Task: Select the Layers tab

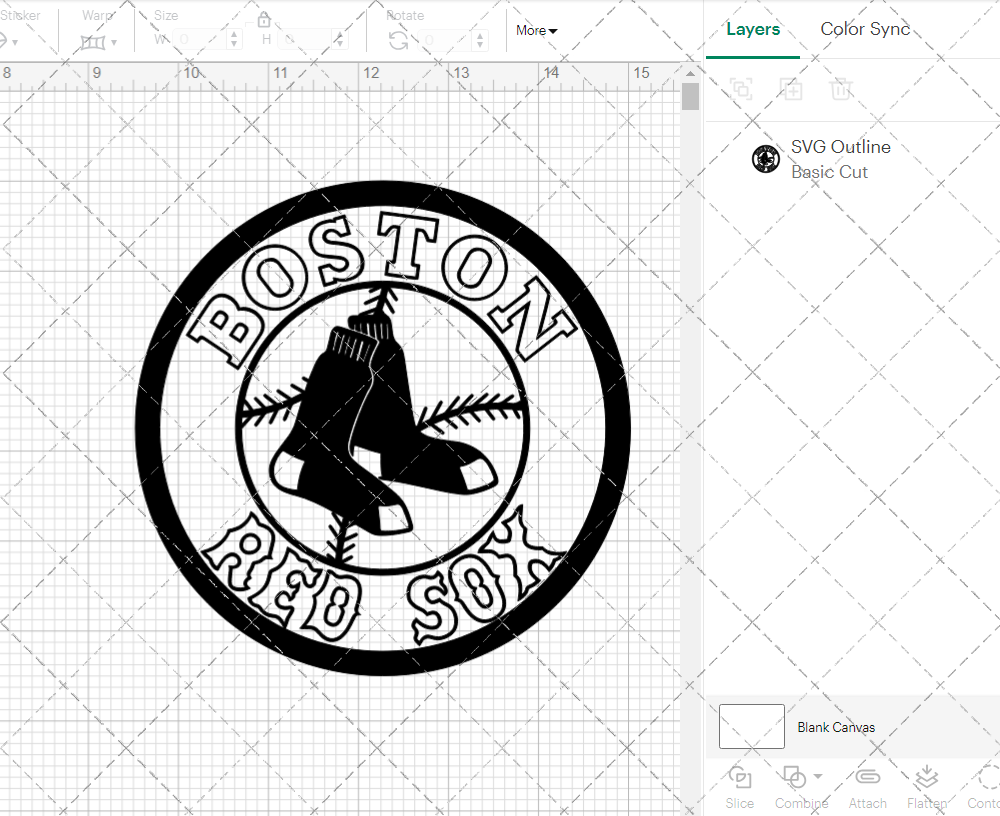Action: click(x=753, y=29)
